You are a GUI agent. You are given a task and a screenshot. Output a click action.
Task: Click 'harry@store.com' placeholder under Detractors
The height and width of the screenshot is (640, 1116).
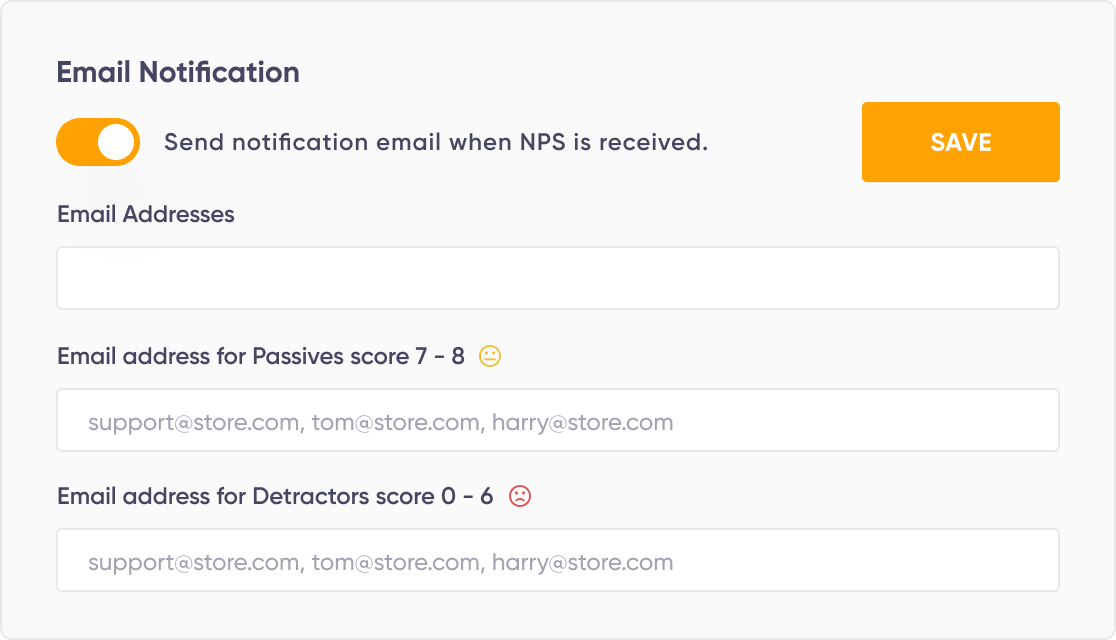[x=582, y=563]
